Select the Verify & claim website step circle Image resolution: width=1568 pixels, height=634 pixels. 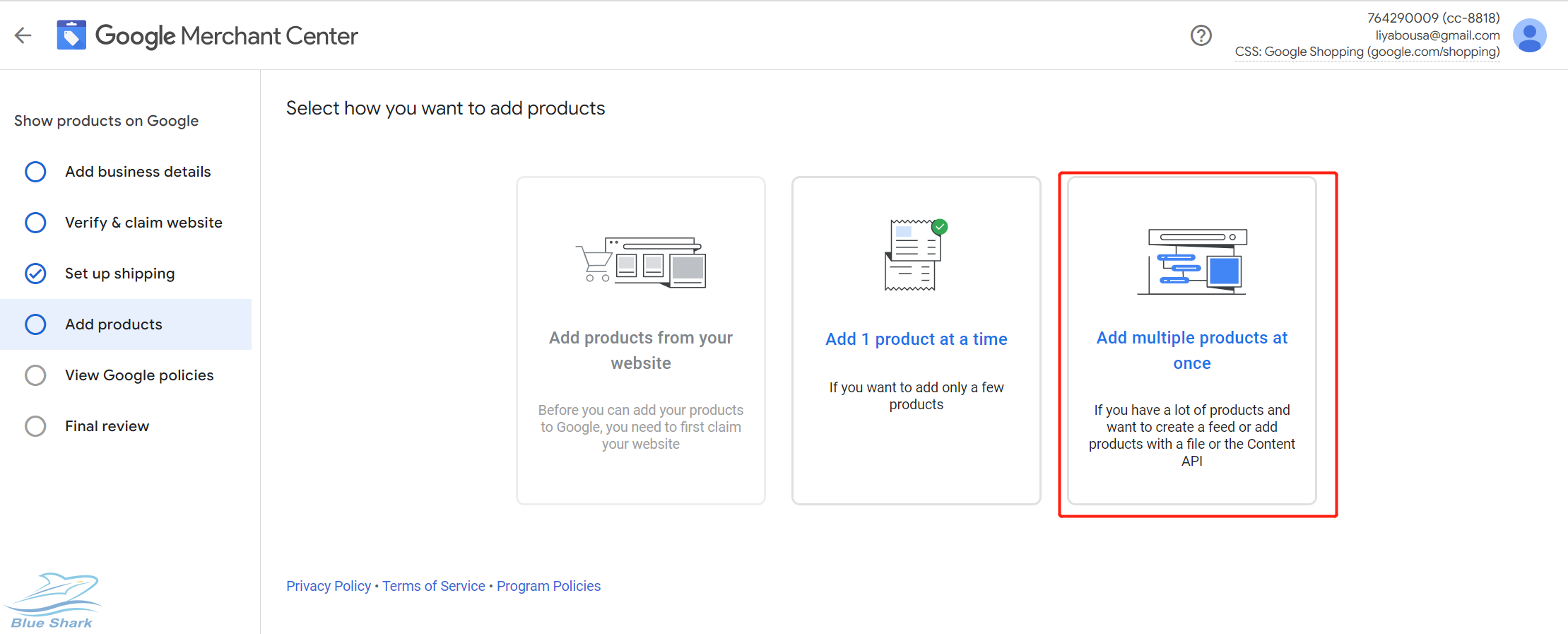tap(35, 223)
